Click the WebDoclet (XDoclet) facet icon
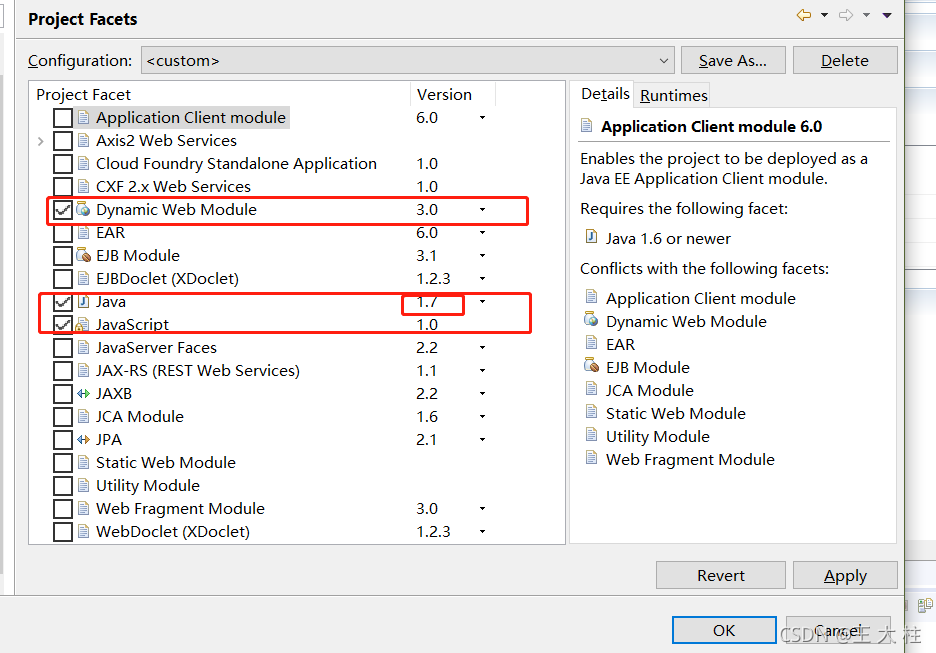This screenshot has height=653, width=936. pos(84,531)
